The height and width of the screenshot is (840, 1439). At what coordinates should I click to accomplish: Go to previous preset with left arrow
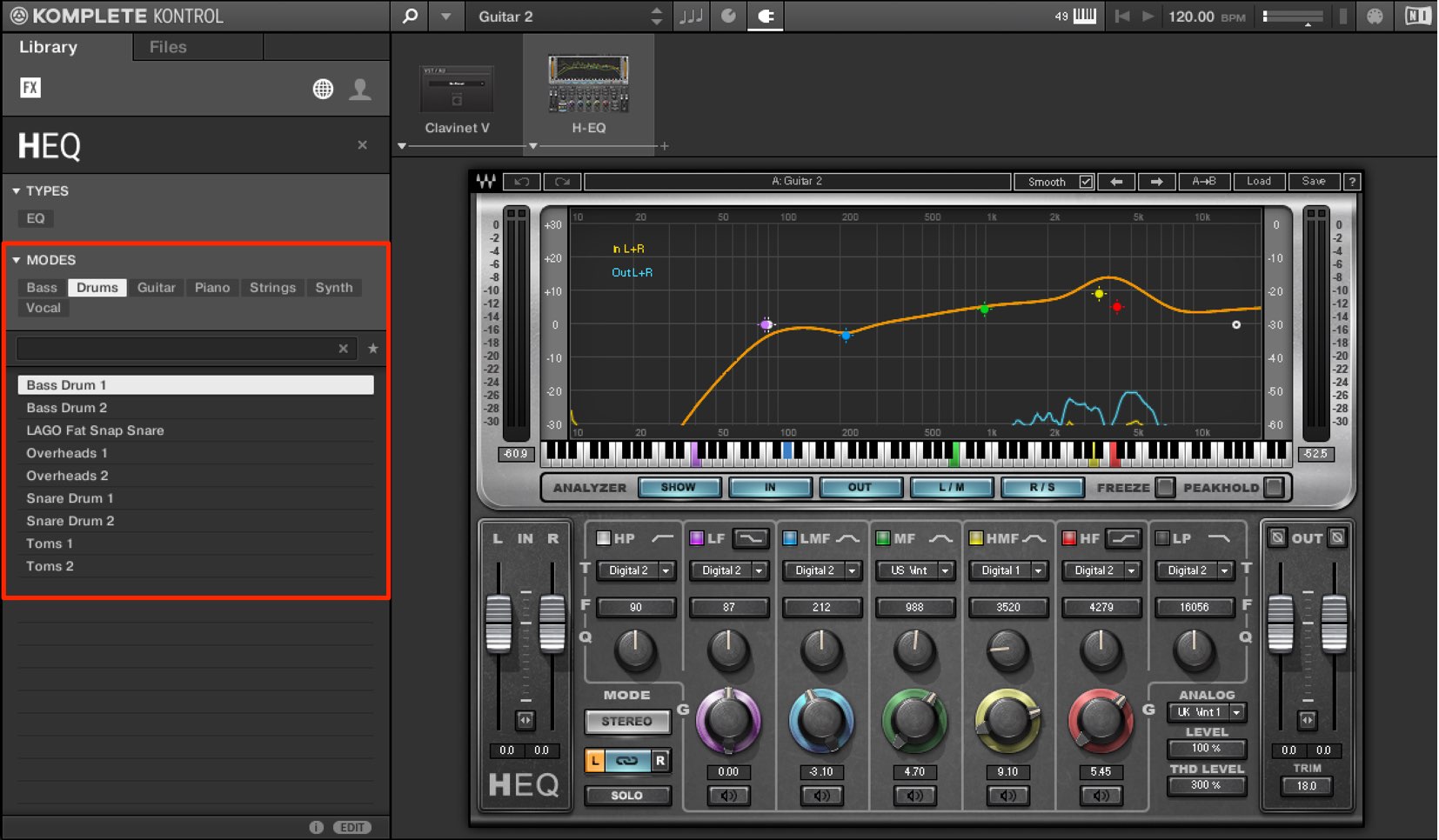[1116, 181]
